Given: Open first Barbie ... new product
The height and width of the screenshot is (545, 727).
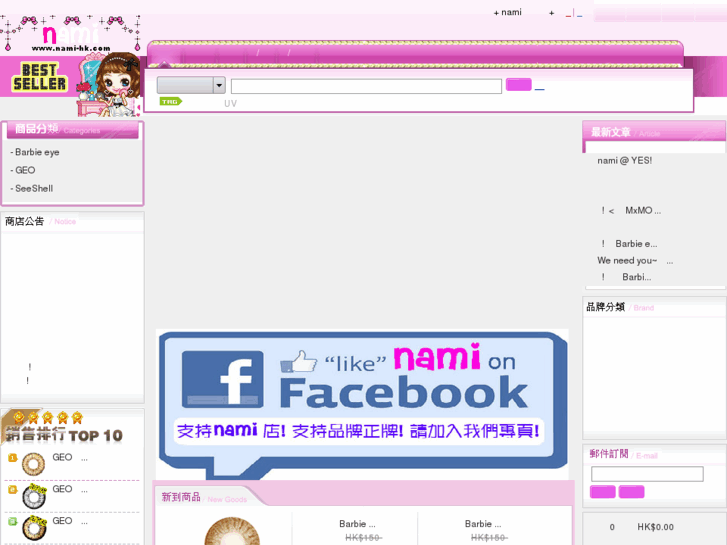Looking at the screenshot, I should [x=357, y=524].
